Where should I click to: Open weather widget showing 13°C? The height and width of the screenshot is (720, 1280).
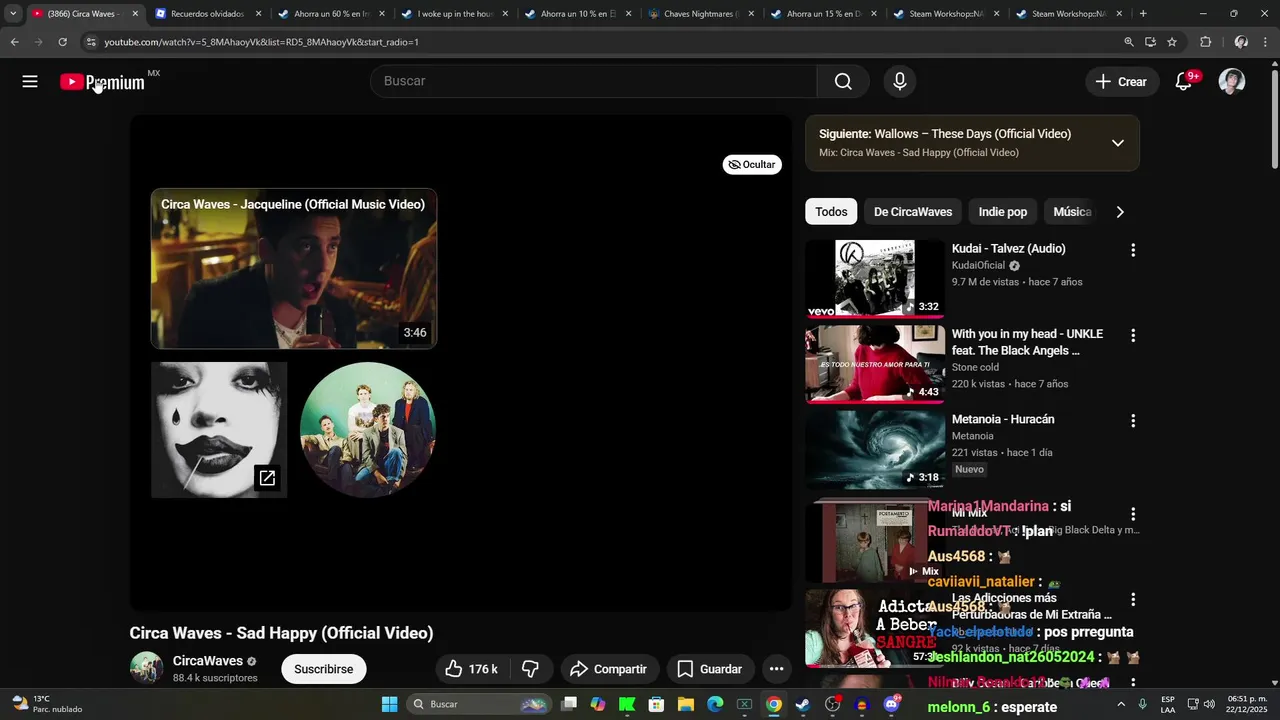(x=46, y=704)
